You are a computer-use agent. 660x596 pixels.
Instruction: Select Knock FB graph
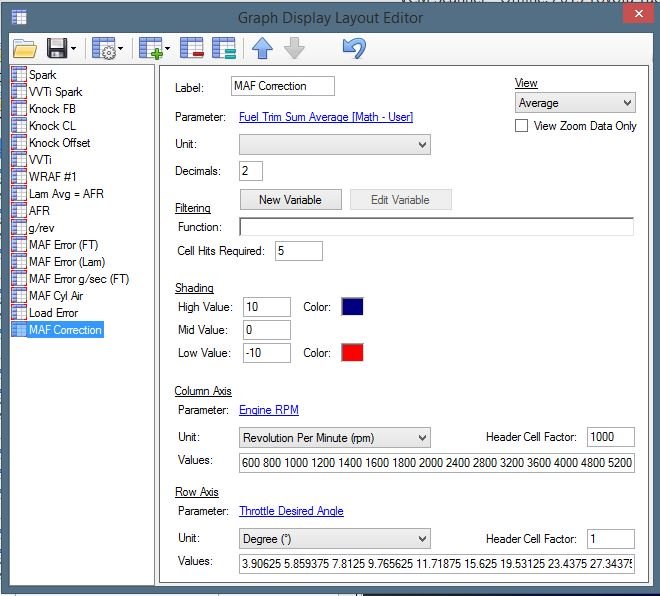click(x=52, y=109)
